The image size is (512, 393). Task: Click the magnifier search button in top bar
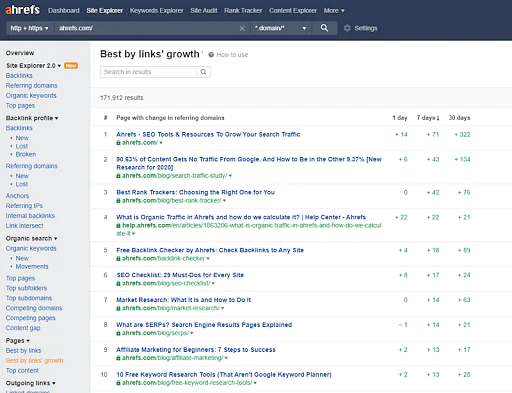[x=324, y=28]
